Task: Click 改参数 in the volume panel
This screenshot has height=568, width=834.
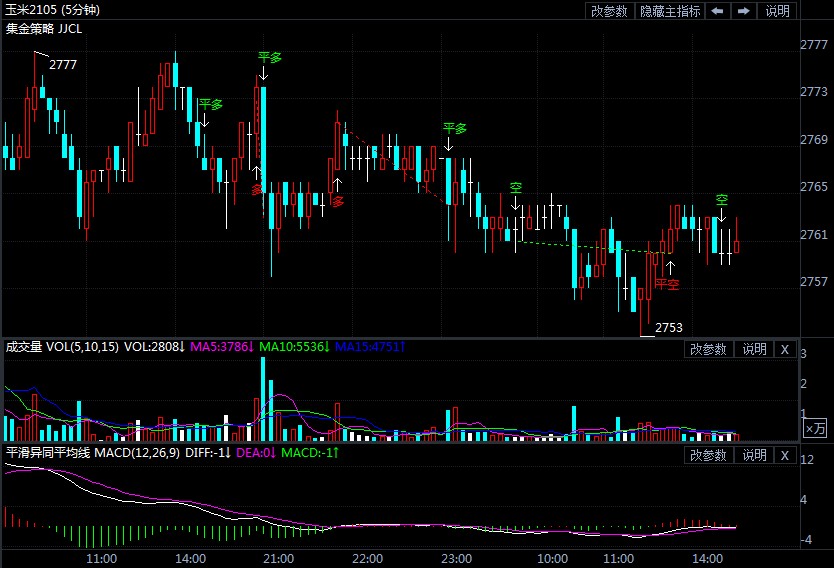Action: 708,349
